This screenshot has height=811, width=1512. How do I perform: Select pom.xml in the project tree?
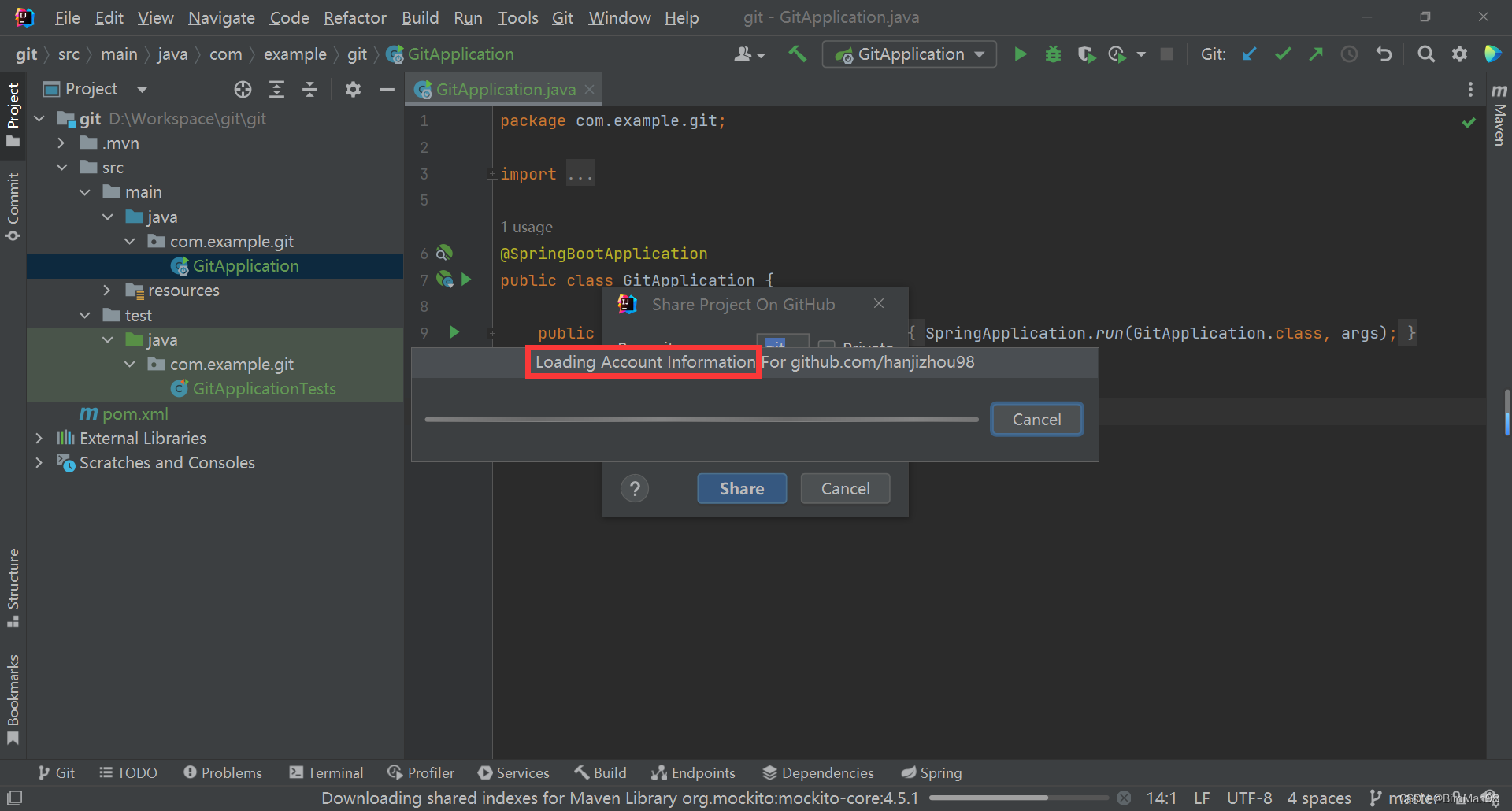(124, 413)
